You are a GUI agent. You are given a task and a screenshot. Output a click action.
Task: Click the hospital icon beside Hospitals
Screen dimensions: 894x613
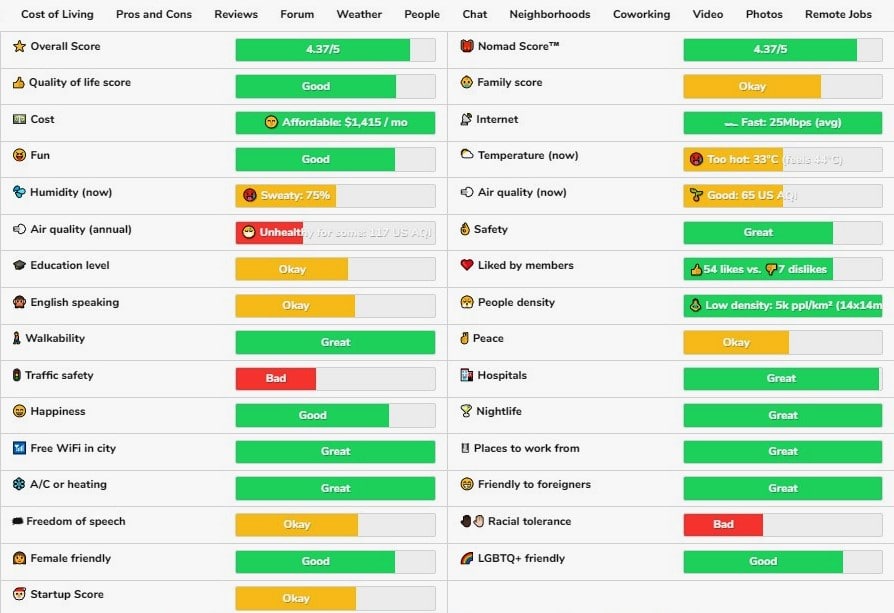coord(467,376)
